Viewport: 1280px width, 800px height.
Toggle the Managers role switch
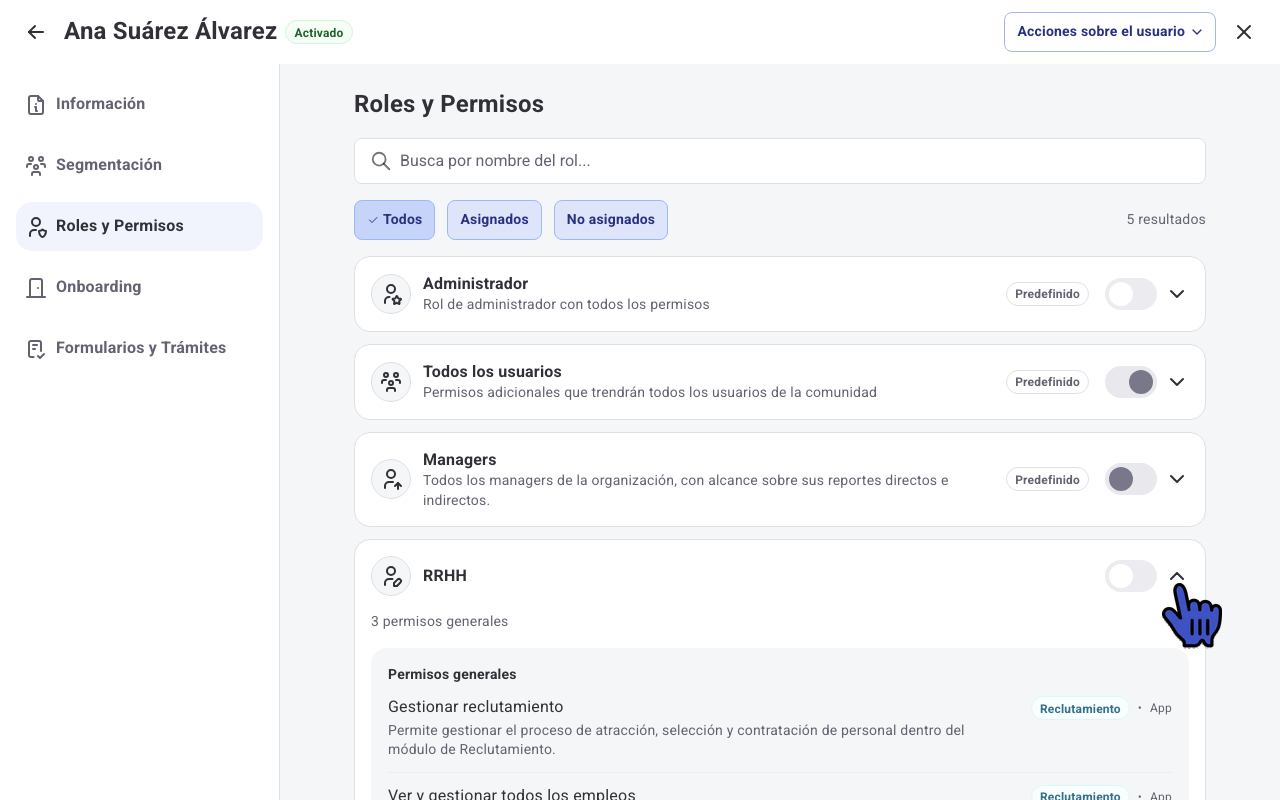point(1131,480)
